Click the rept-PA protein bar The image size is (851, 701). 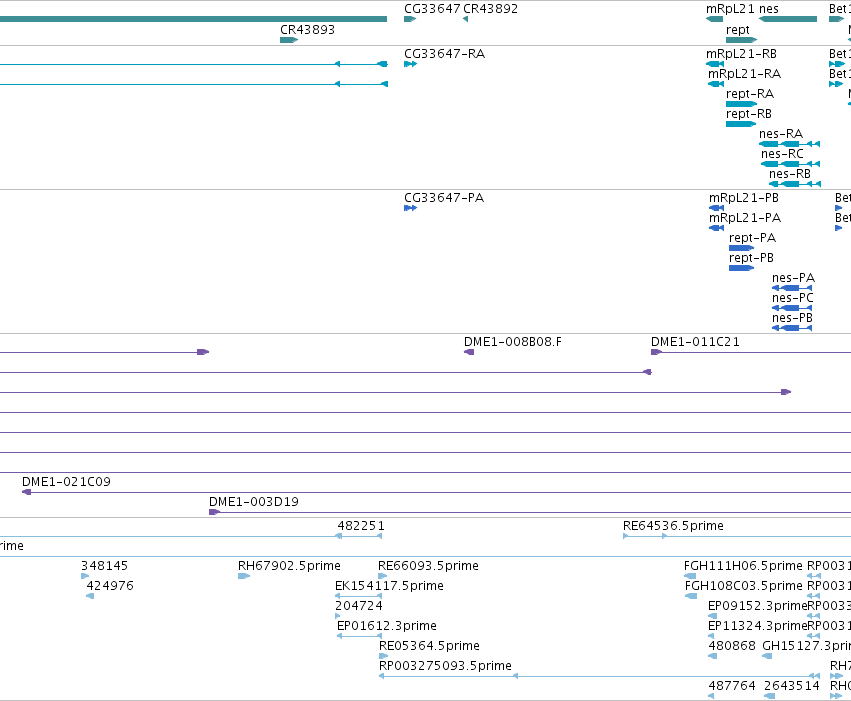tap(741, 248)
